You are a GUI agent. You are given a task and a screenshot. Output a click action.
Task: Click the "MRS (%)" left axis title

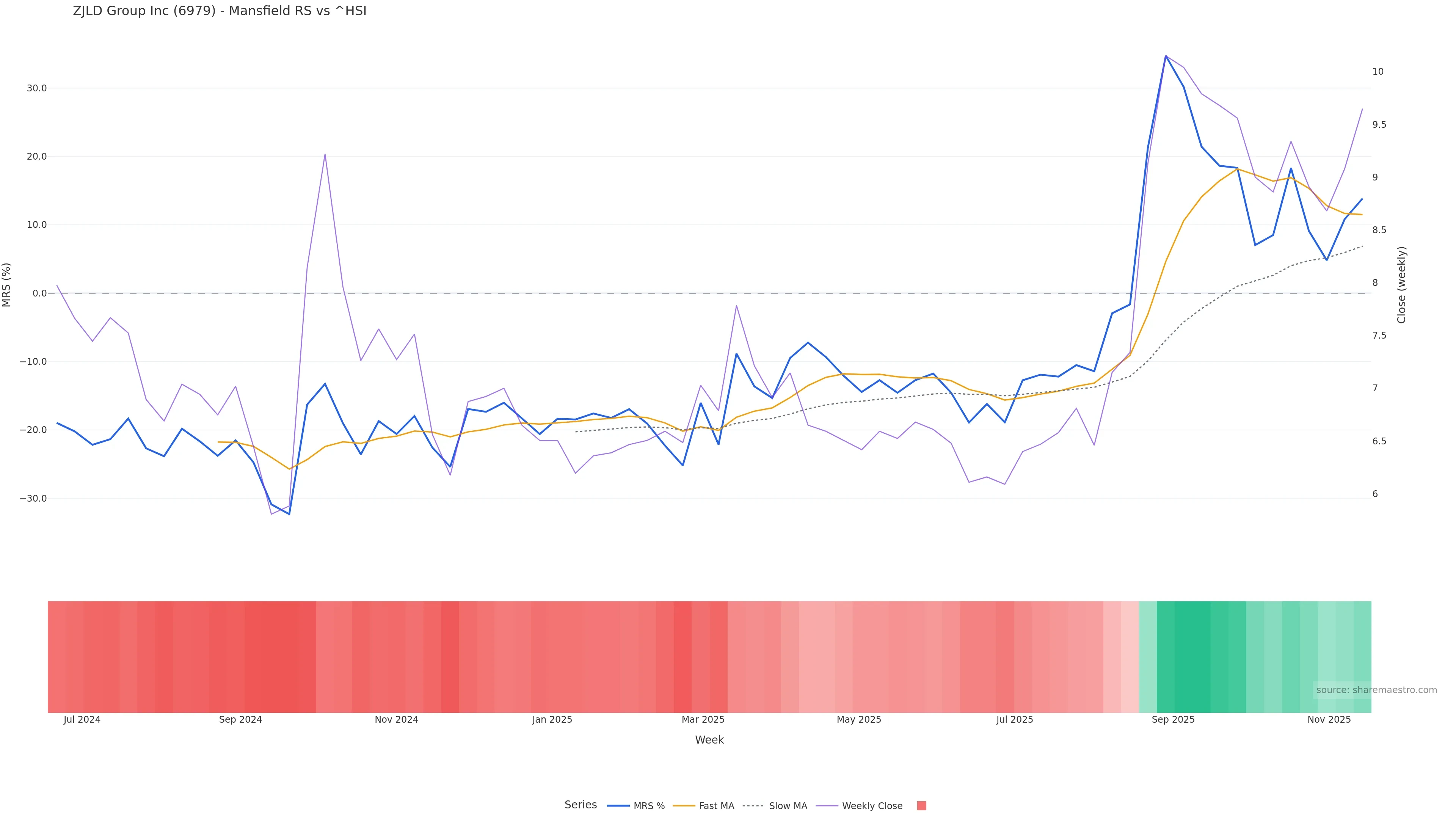pyautogui.click(x=7, y=285)
